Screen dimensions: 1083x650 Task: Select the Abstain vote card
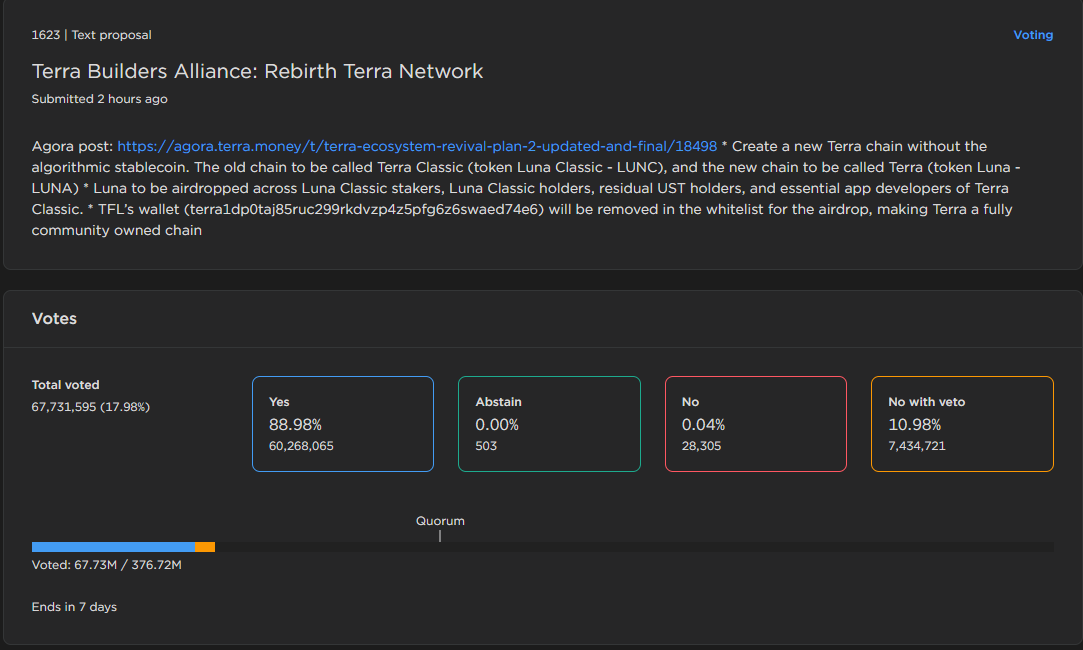(x=549, y=423)
